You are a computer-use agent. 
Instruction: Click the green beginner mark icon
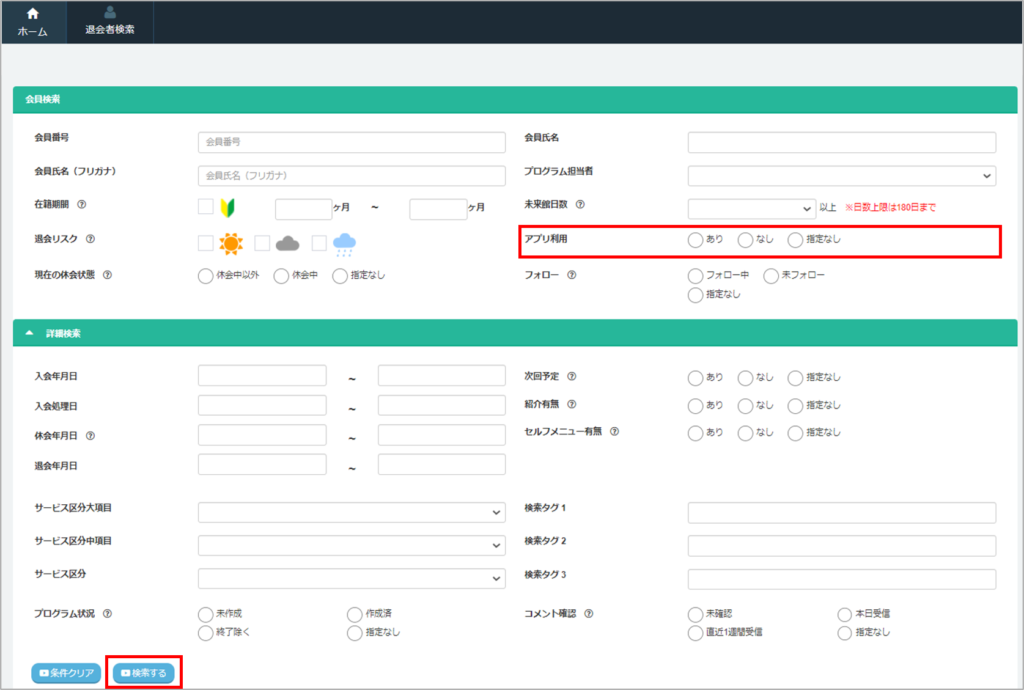click(226, 208)
